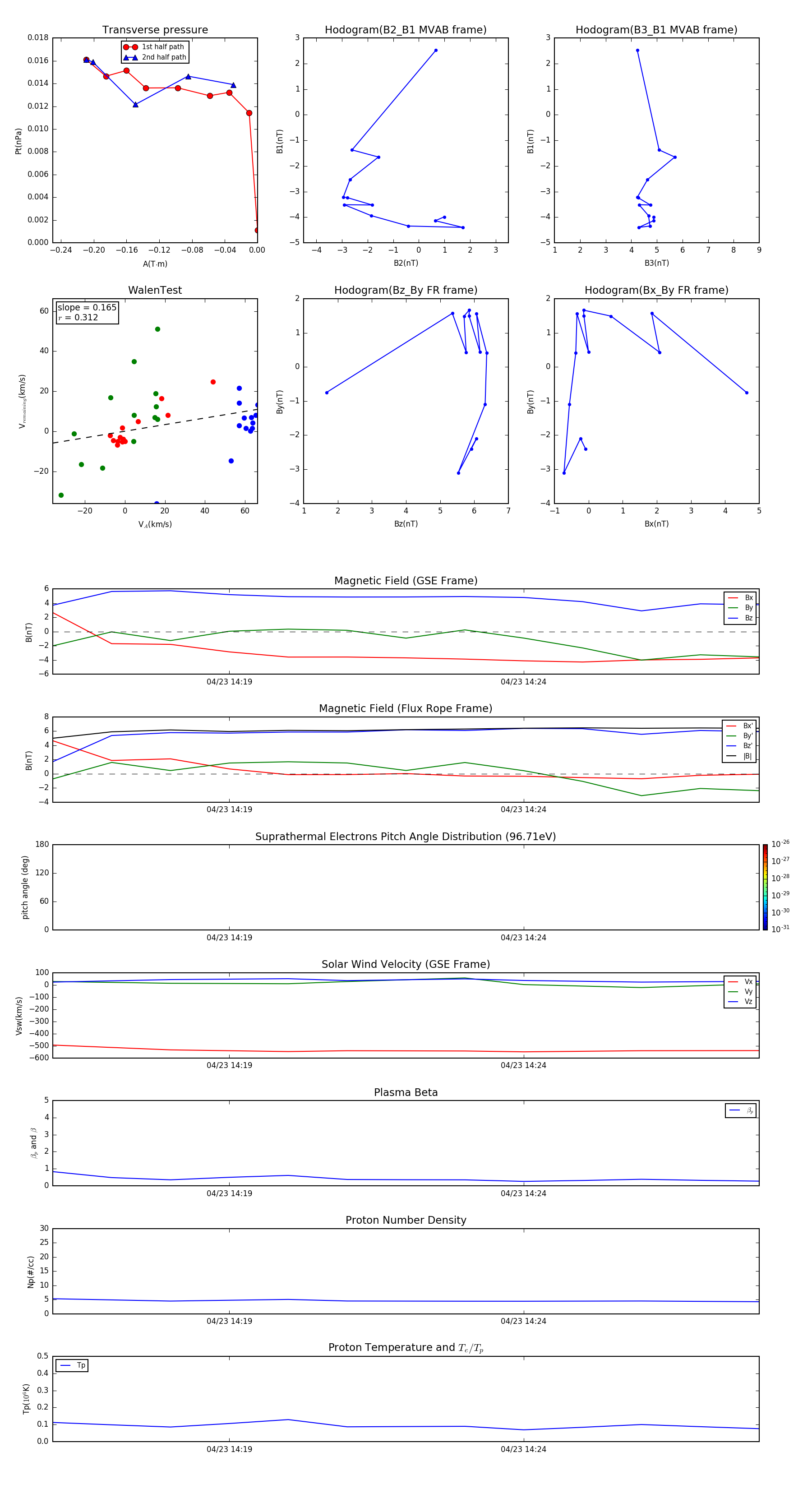The height and width of the screenshot is (1489, 812).
Task: Click the top point of the B2_B1 hodogram
Action: click(x=436, y=50)
